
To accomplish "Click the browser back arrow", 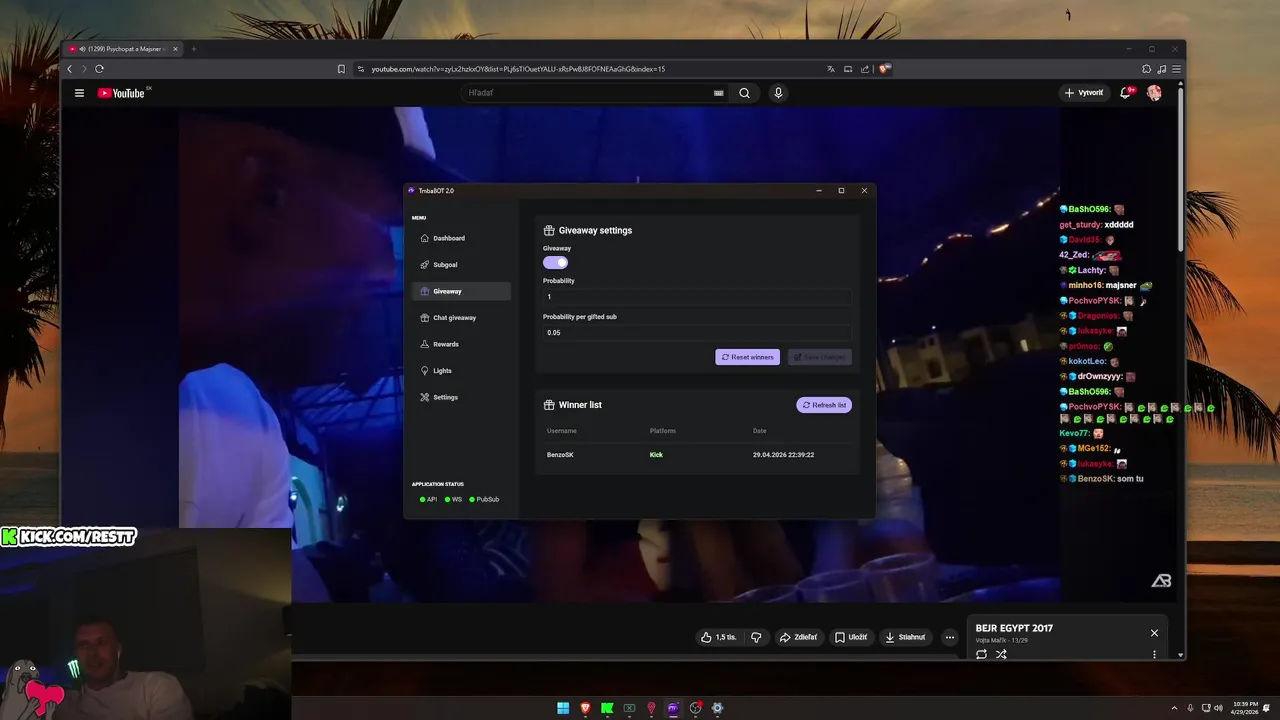I will 69,69.
